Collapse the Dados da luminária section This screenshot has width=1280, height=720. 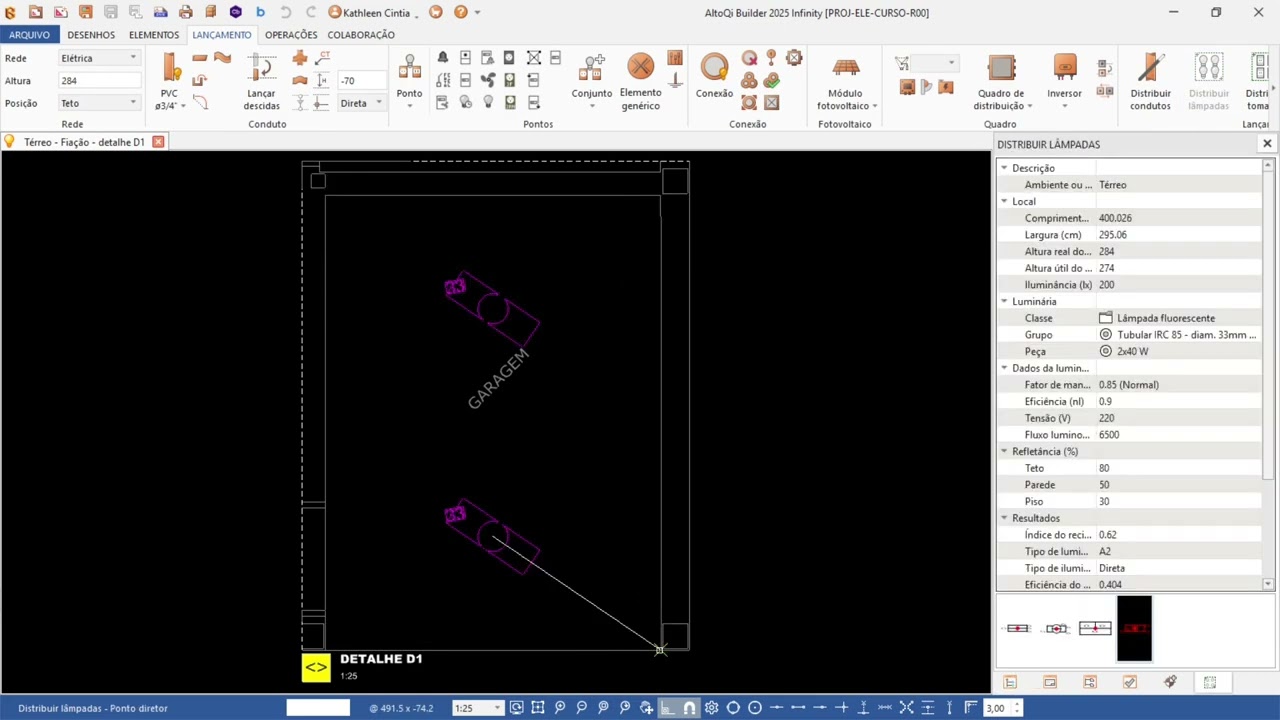tap(1004, 368)
